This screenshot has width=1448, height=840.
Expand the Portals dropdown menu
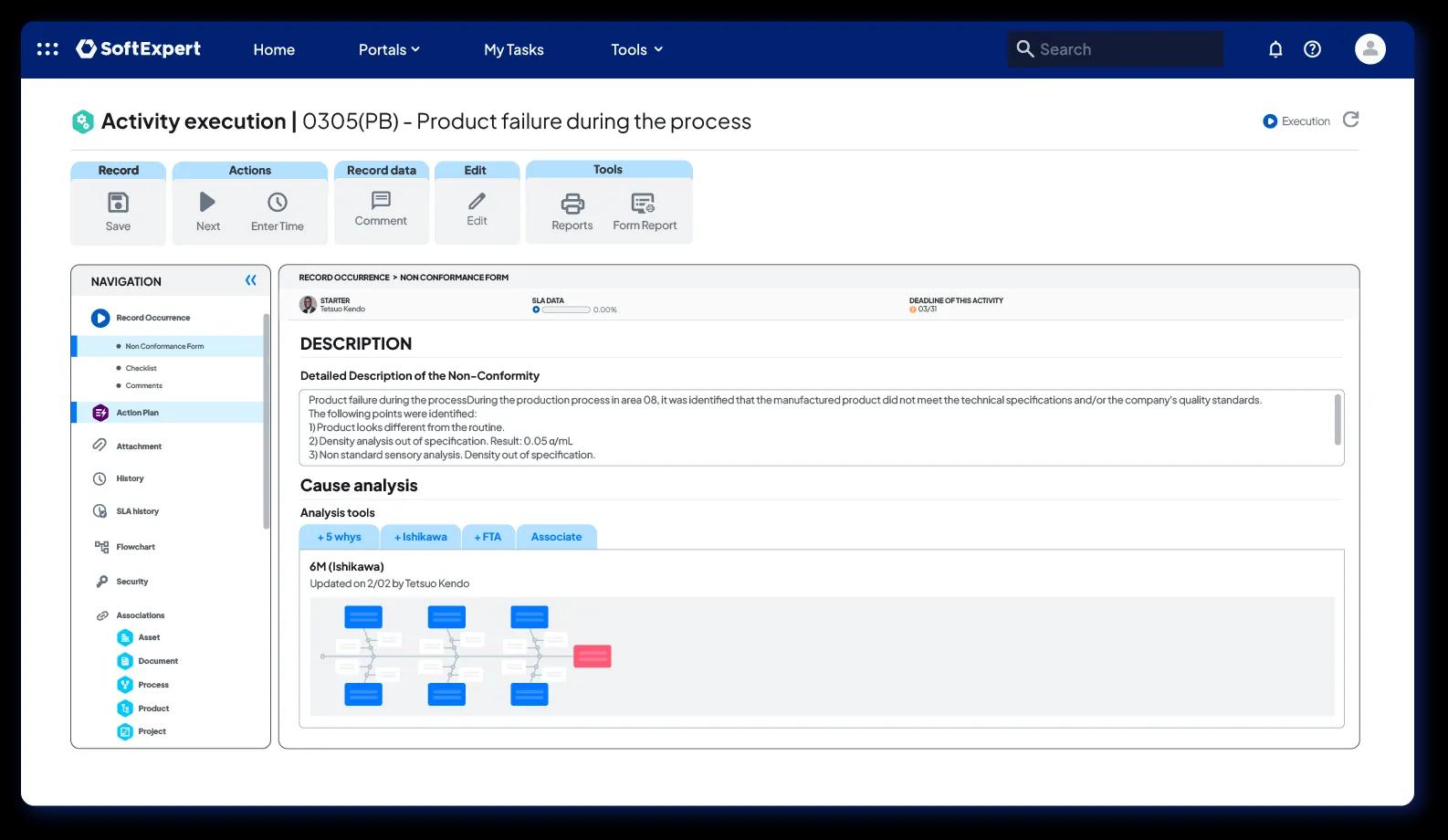click(x=389, y=49)
